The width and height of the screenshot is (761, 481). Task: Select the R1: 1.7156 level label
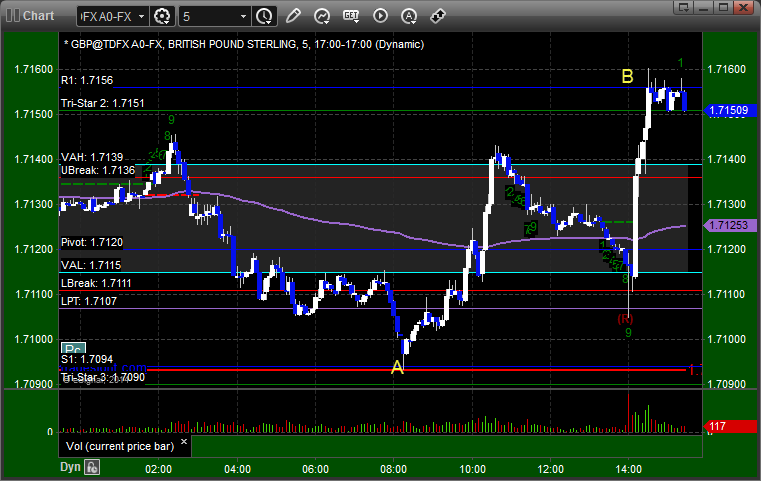(x=87, y=80)
